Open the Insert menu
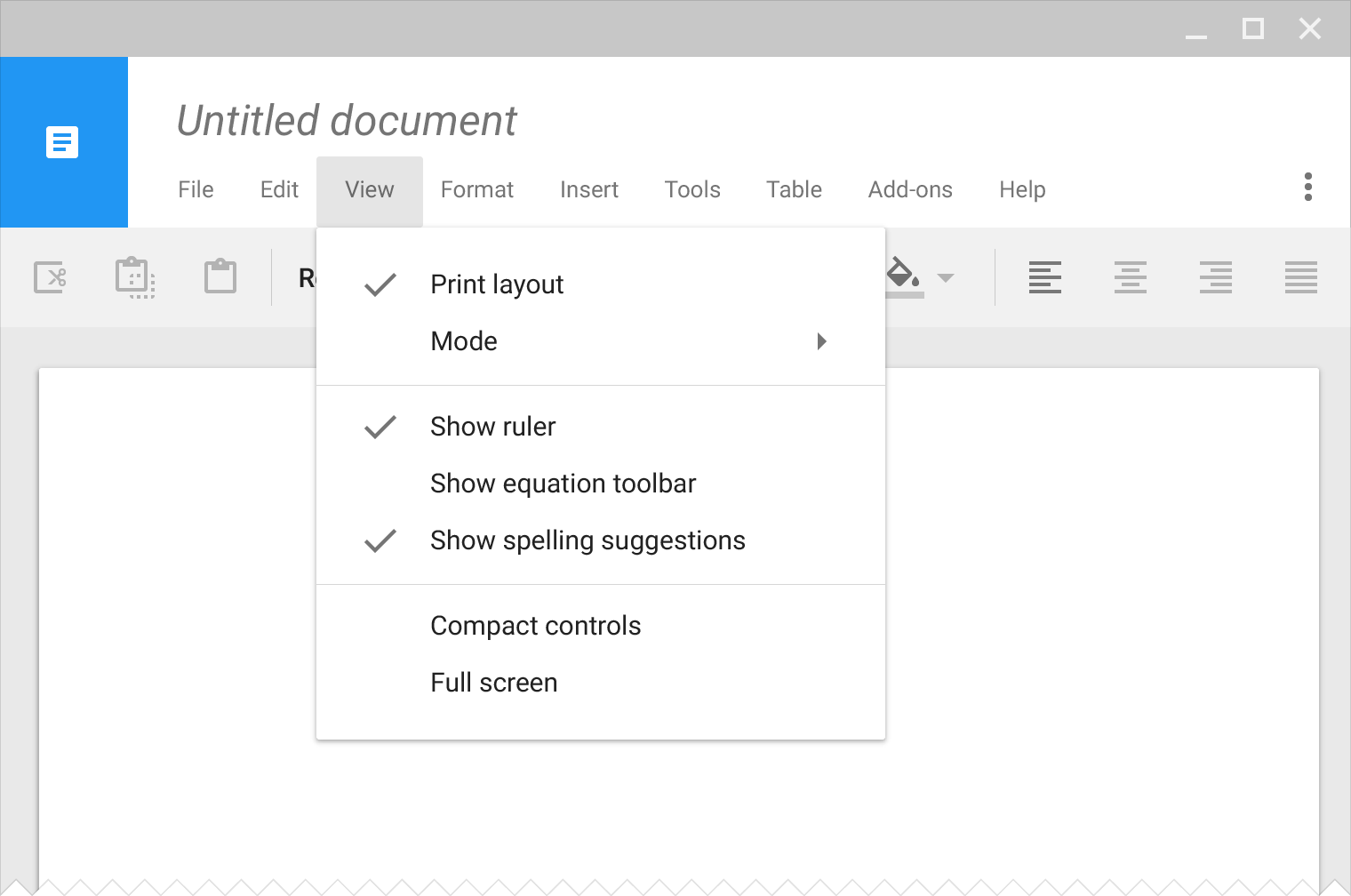1351x896 pixels. 589,190
